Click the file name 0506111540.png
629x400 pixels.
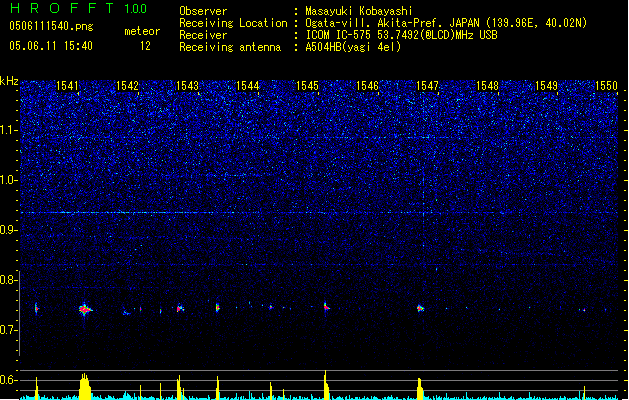click(x=51, y=27)
